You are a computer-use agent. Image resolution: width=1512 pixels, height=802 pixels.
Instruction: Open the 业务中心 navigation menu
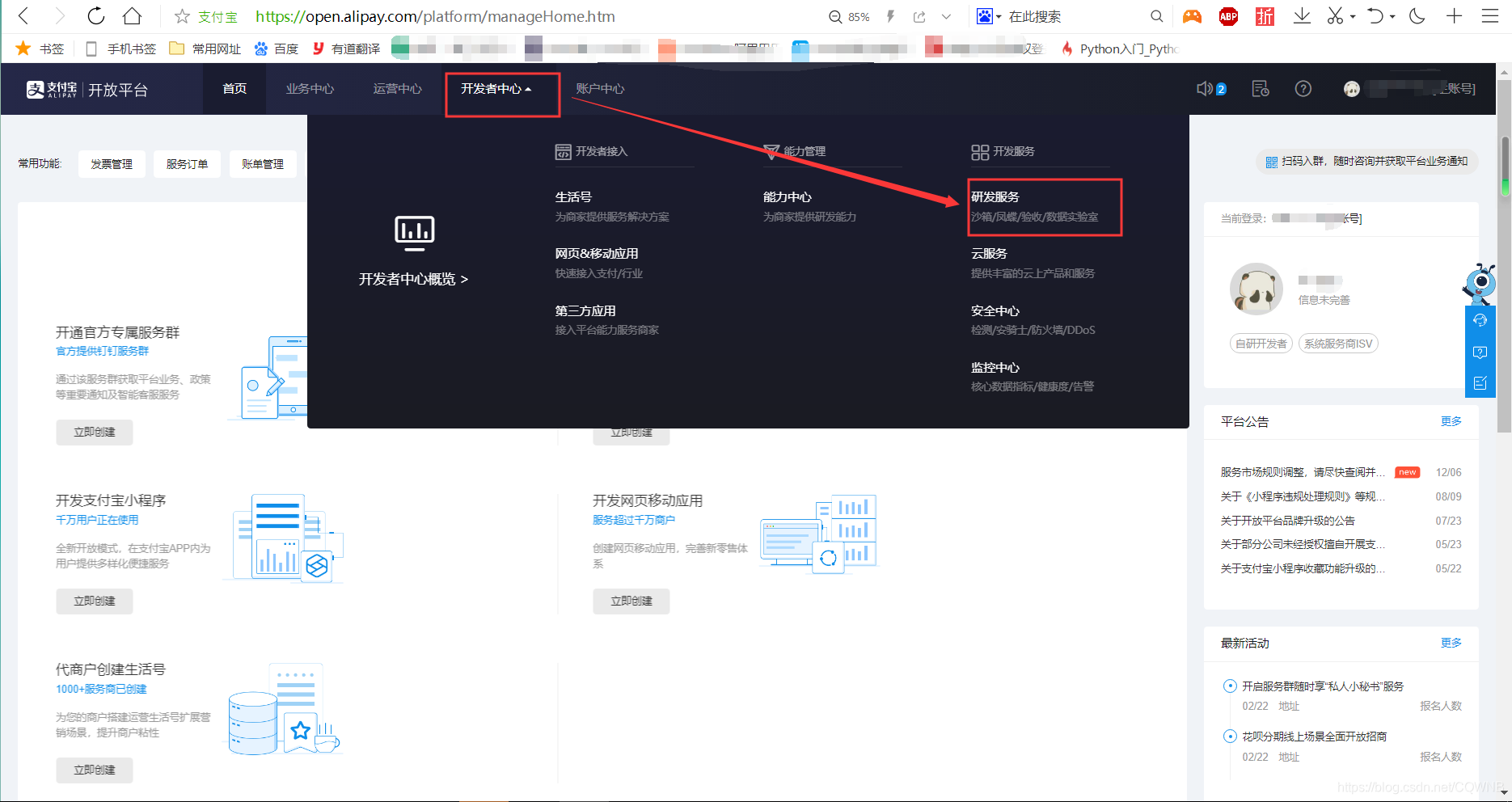pos(310,89)
